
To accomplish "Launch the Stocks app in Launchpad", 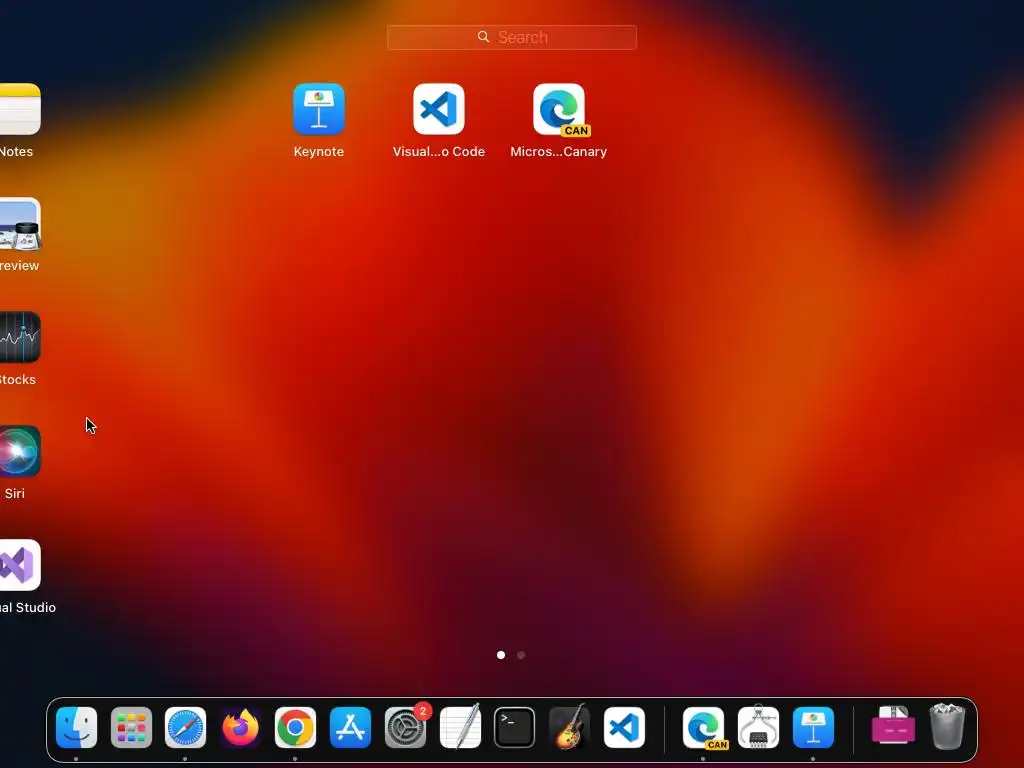I will point(20,337).
